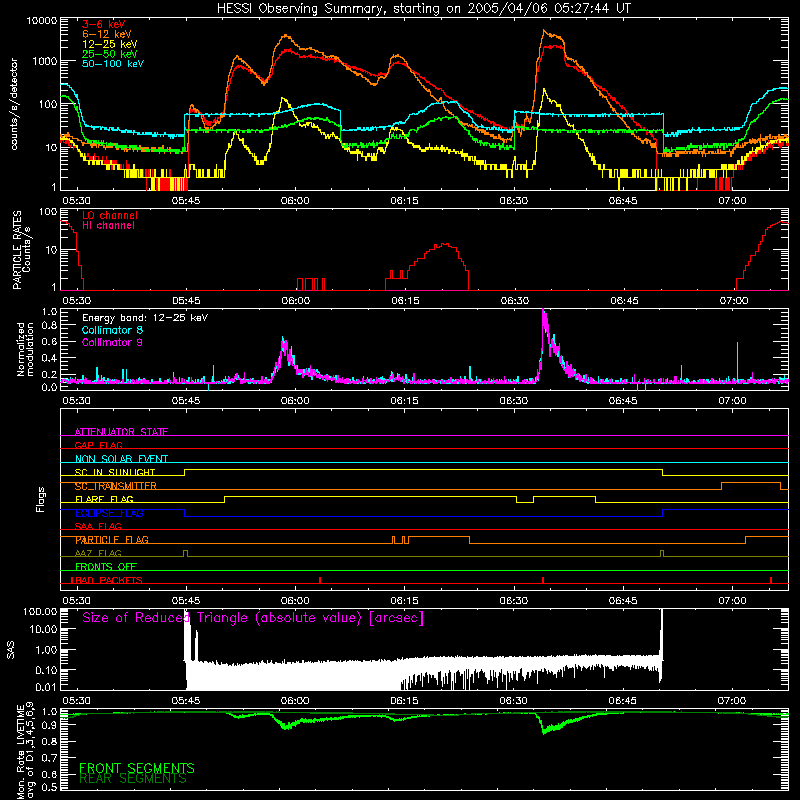Click the '06:00' tick under counts plot
The image size is (800, 800).
(295, 201)
